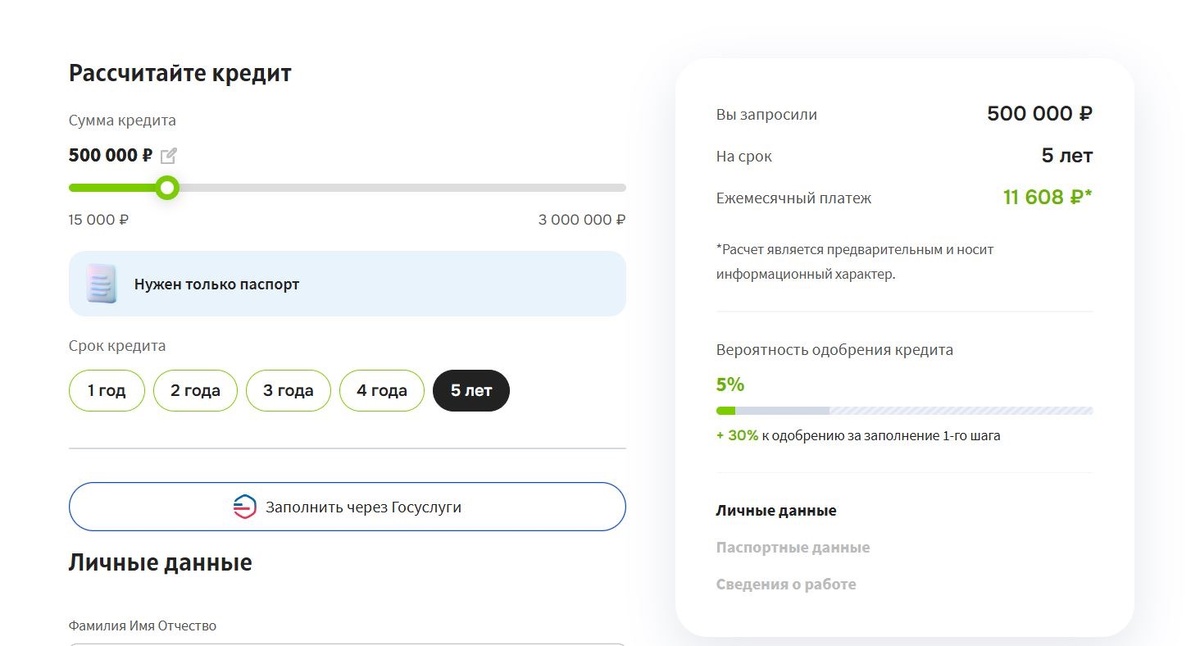Select the 5 лет loan term
Viewport: 1200px width, 646px height.
coord(470,390)
